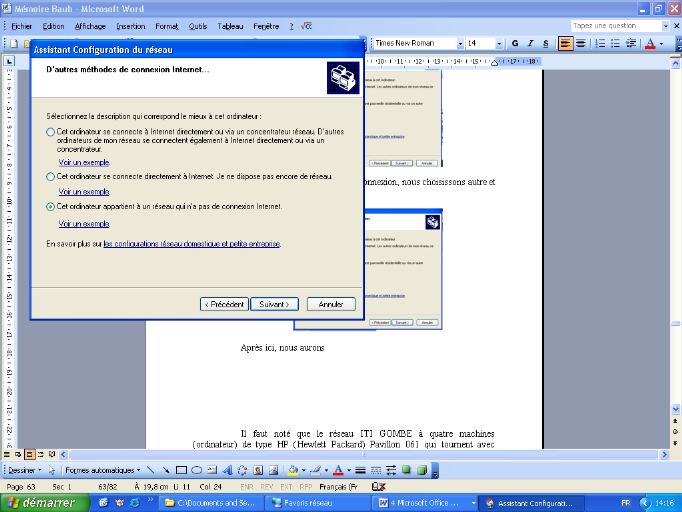Expand the Tapez une question dropdown
Screen dimensions: 682x512
click(665, 26)
